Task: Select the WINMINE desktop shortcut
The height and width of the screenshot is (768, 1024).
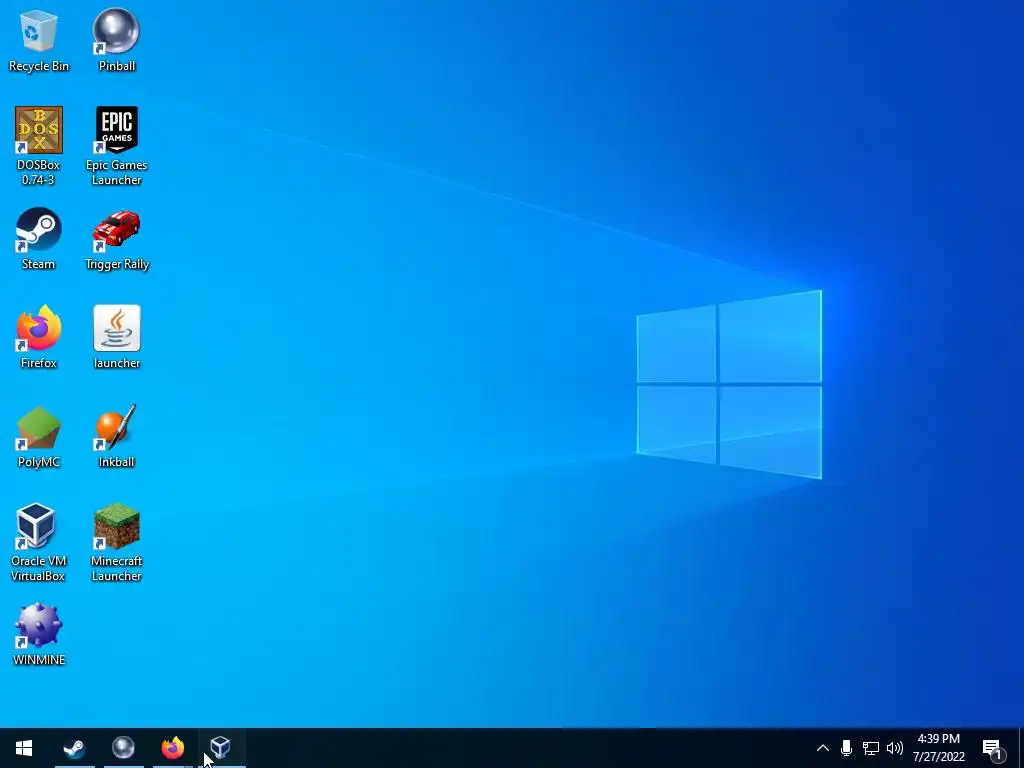Action: pos(39,635)
